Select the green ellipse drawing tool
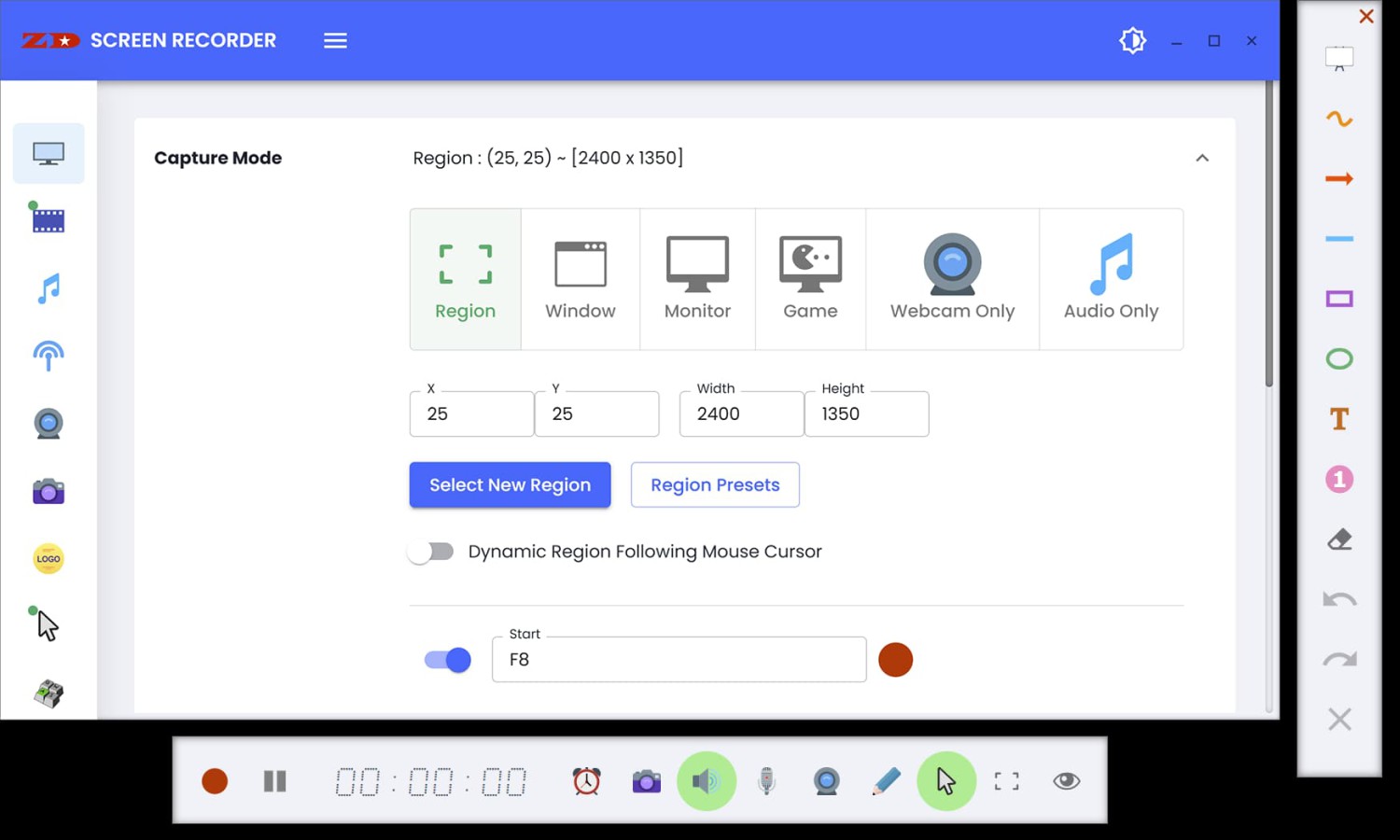Image resolution: width=1400 pixels, height=840 pixels. click(x=1339, y=359)
